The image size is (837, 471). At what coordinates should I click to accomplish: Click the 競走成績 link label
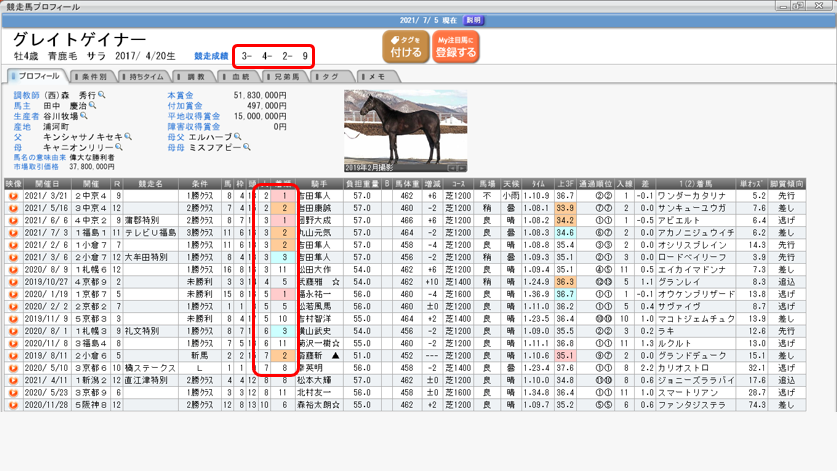(211, 56)
